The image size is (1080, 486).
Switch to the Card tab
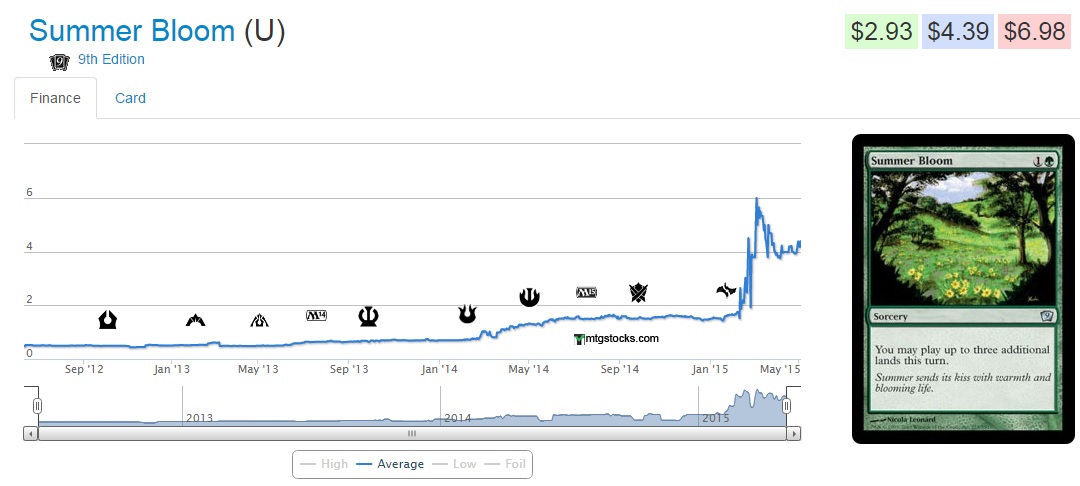pyautogui.click(x=130, y=98)
